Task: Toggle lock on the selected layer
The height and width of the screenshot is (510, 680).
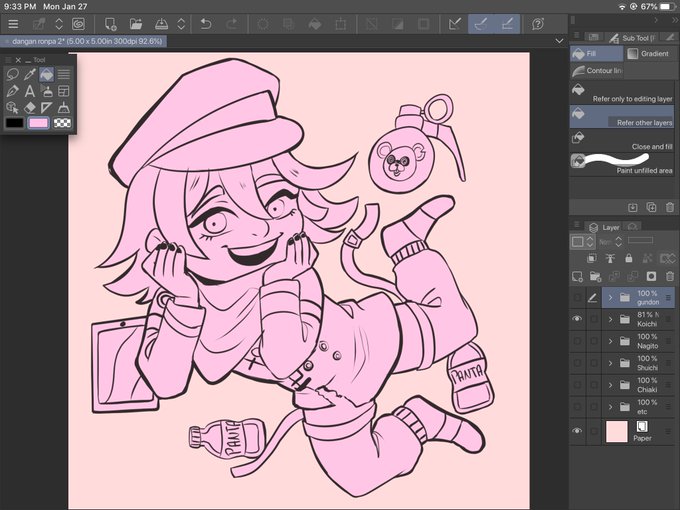Action: (x=628, y=258)
